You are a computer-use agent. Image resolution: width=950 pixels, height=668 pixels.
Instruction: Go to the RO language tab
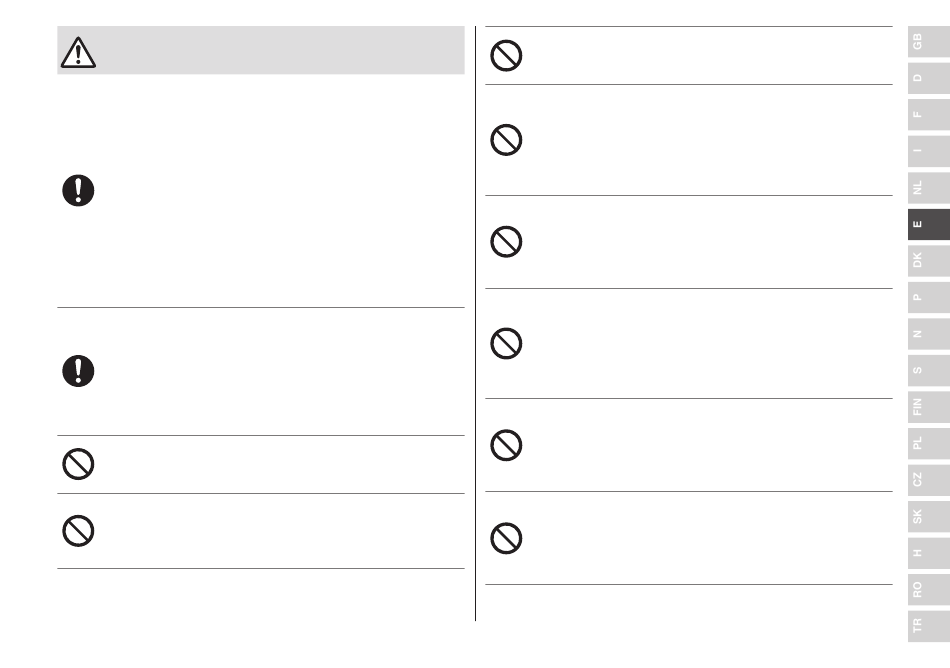929,589
